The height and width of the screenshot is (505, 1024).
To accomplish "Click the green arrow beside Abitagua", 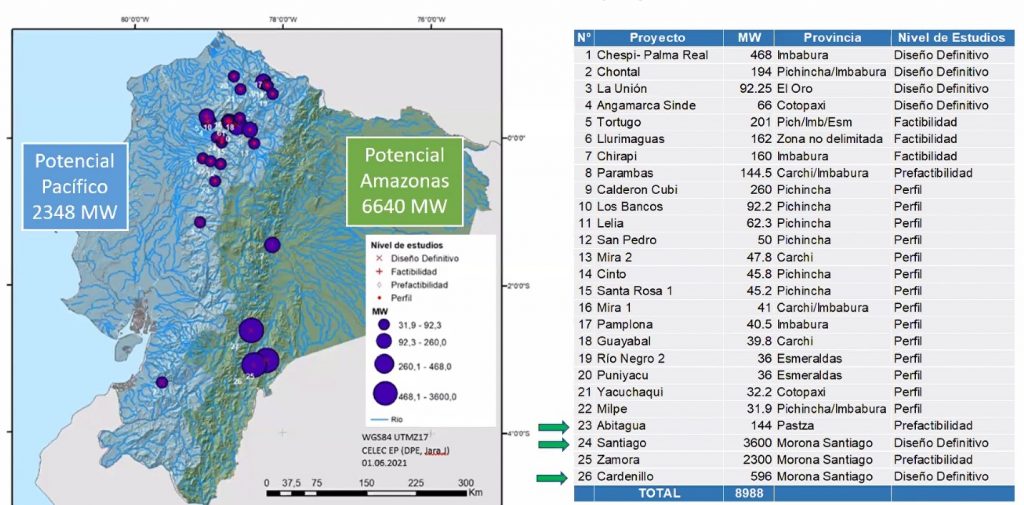I will [553, 427].
